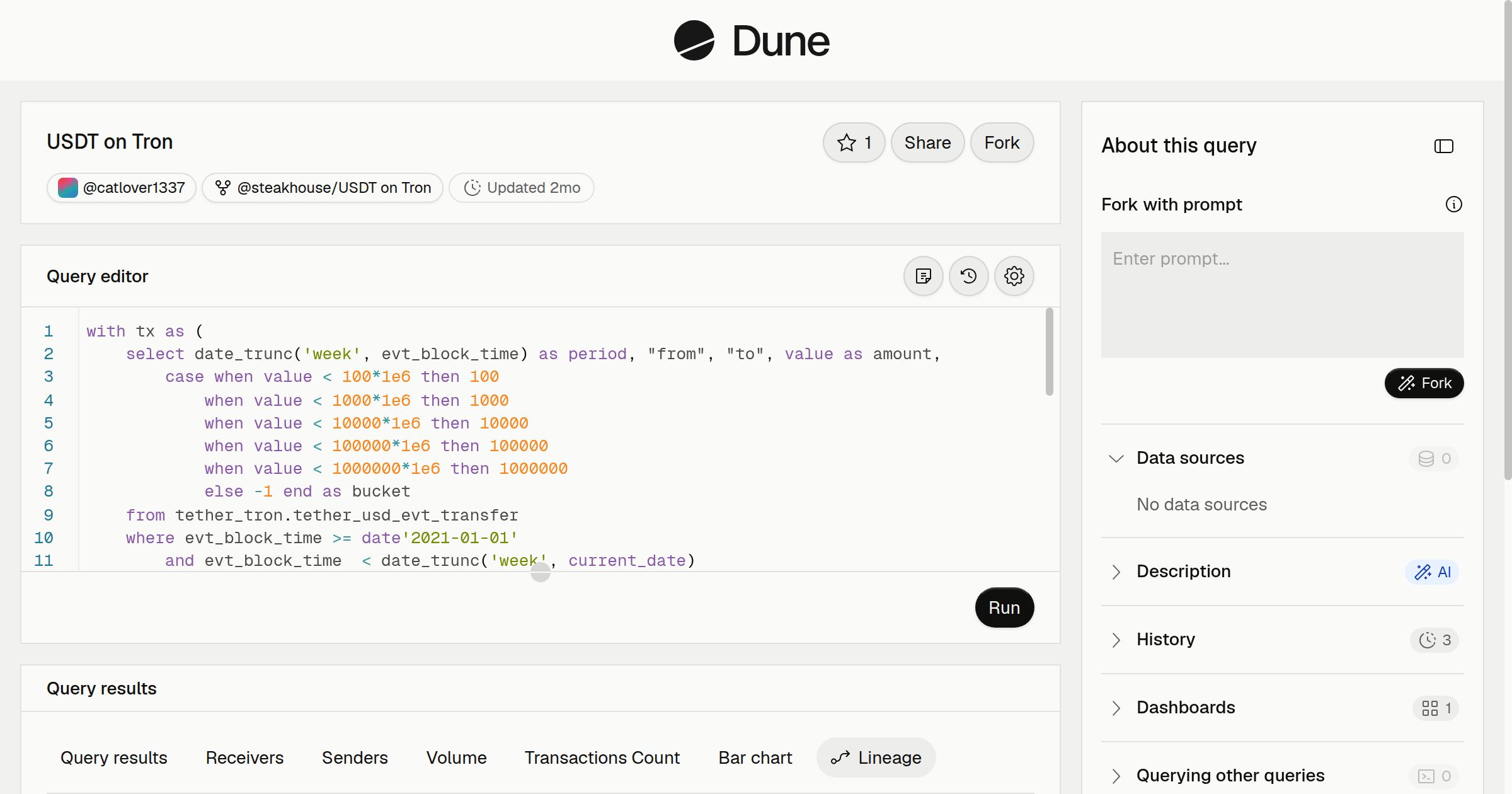
Task: Click the Dashboards count badge
Action: (x=1436, y=708)
